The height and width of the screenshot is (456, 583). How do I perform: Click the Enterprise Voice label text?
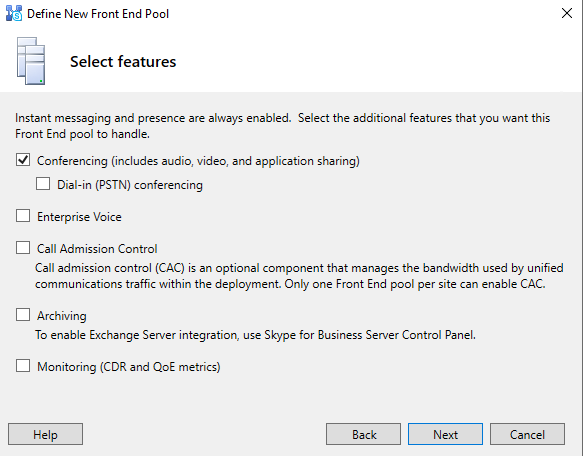click(79, 217)
